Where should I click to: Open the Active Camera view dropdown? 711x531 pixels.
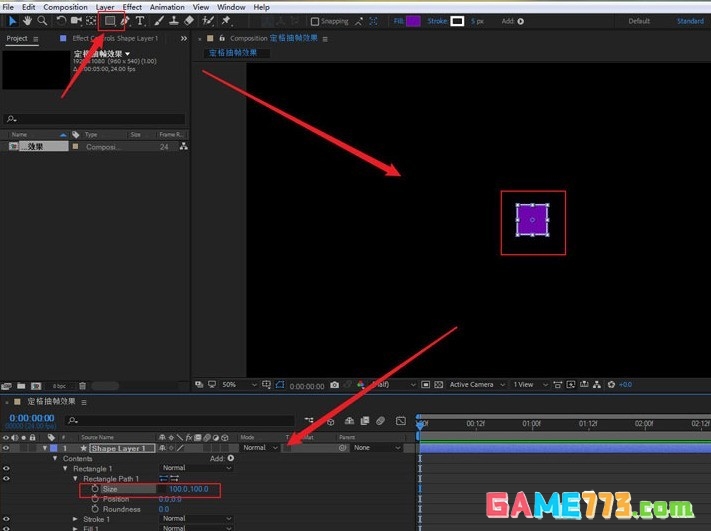475,385
